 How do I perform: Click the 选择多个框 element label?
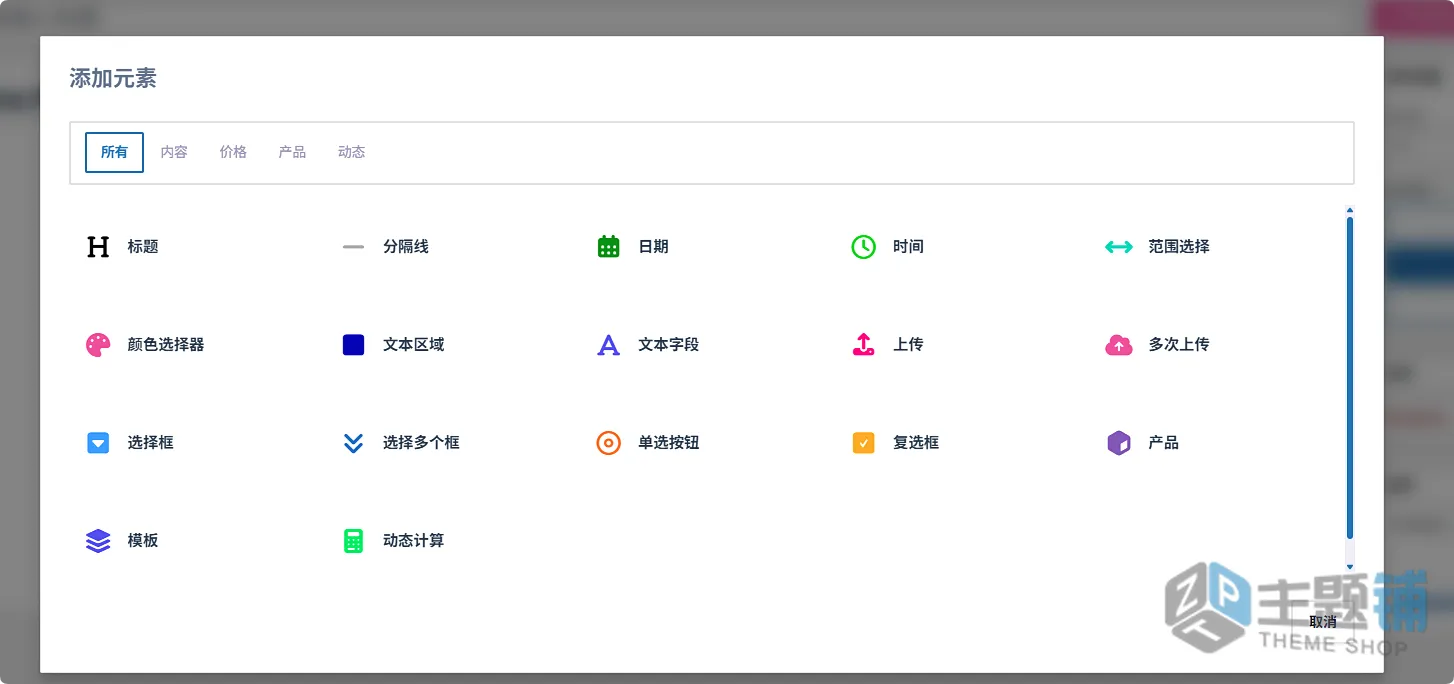[x=421, y=443]
